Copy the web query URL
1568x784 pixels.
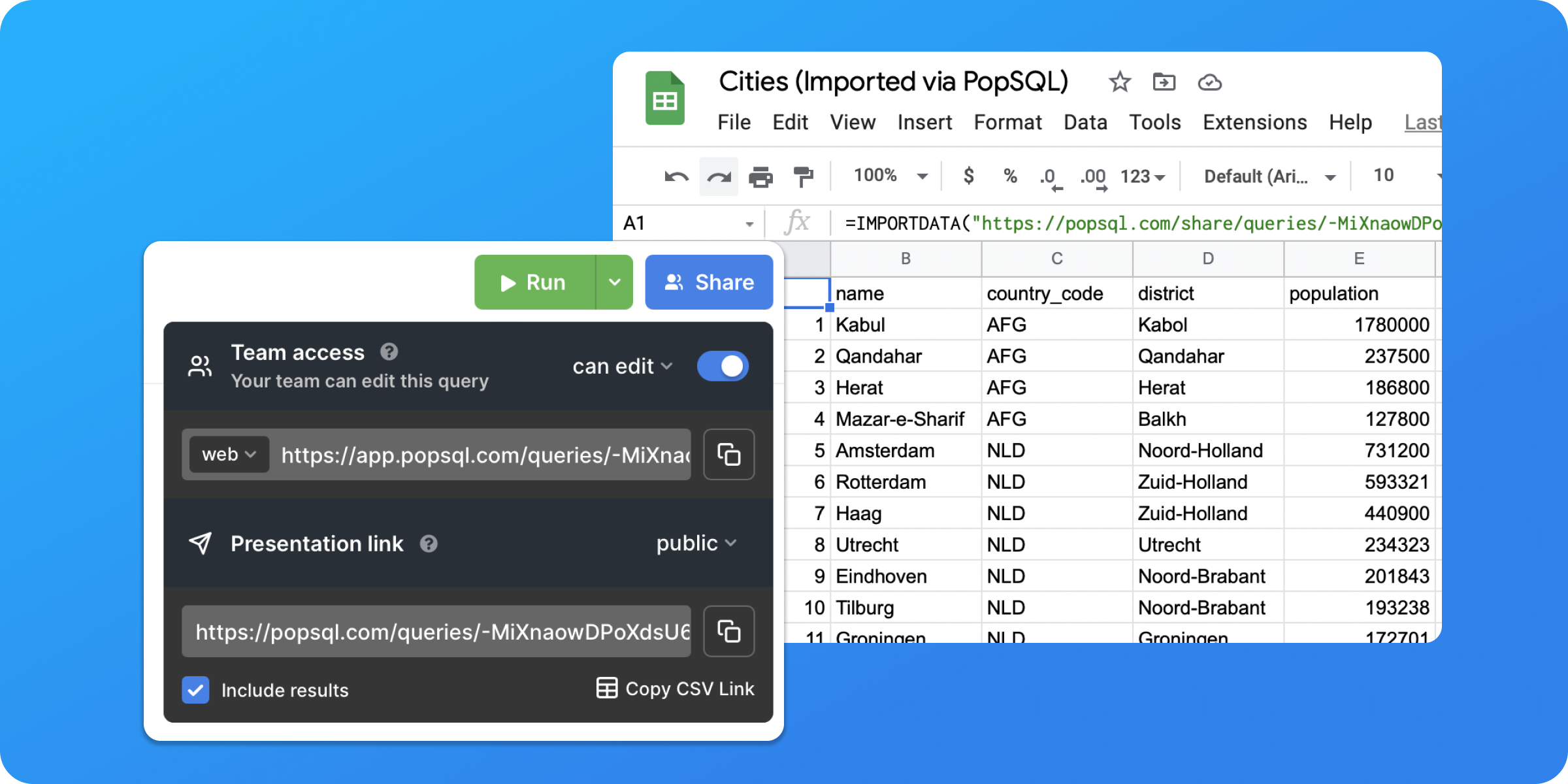click(729, 455)
